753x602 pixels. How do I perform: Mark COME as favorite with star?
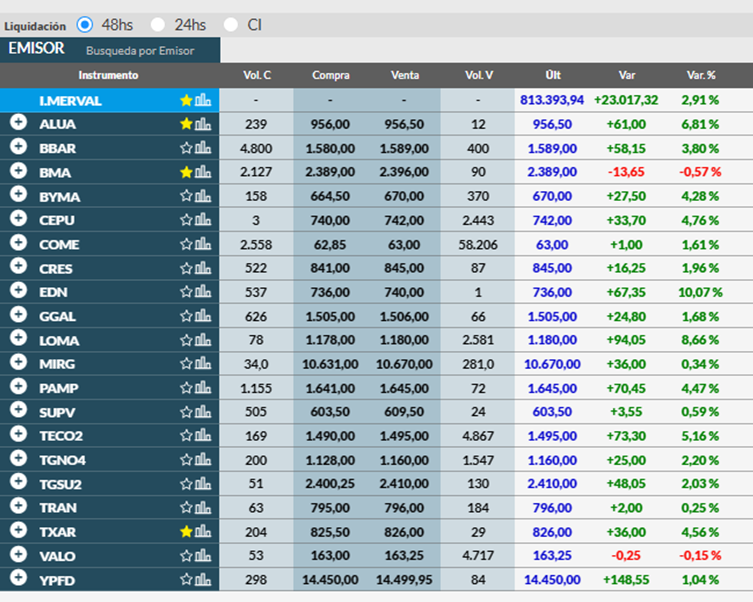(186, 244)
